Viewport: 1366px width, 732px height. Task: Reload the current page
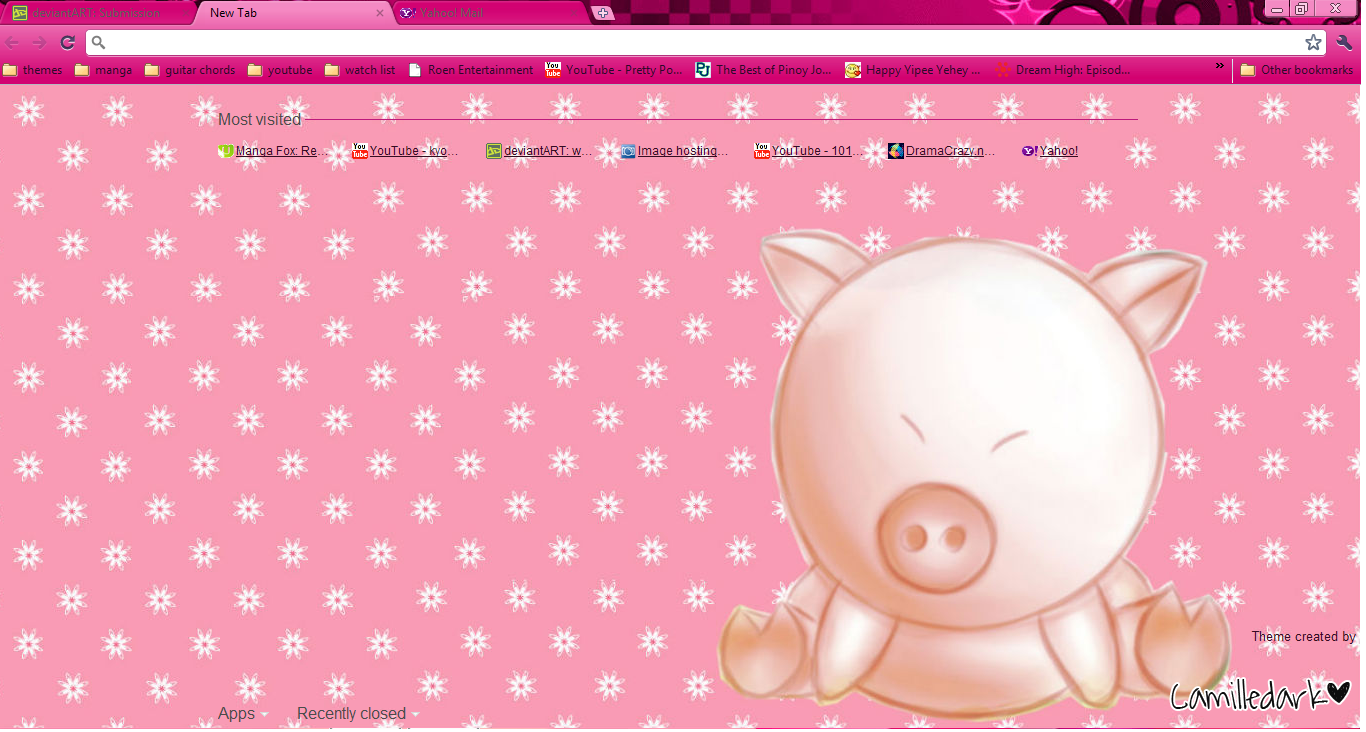coord(67,42)
